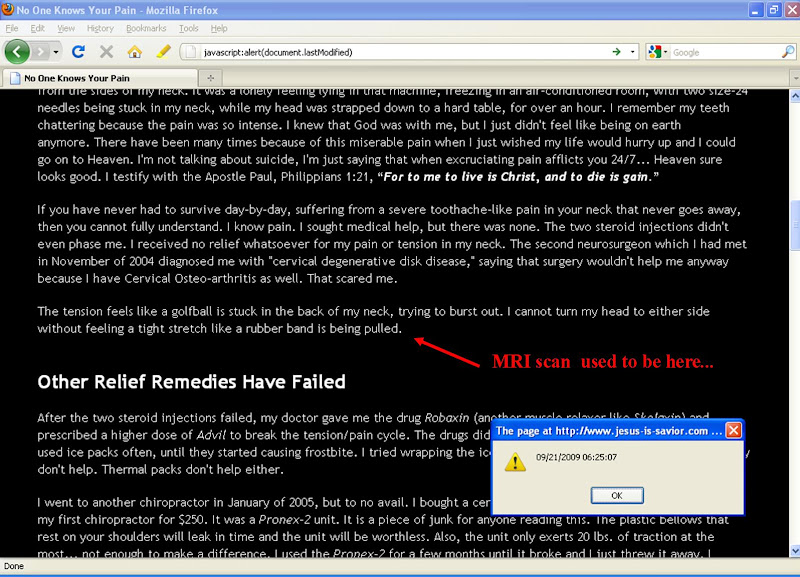Reload the page with the blue refresh icon

(78, 52)
